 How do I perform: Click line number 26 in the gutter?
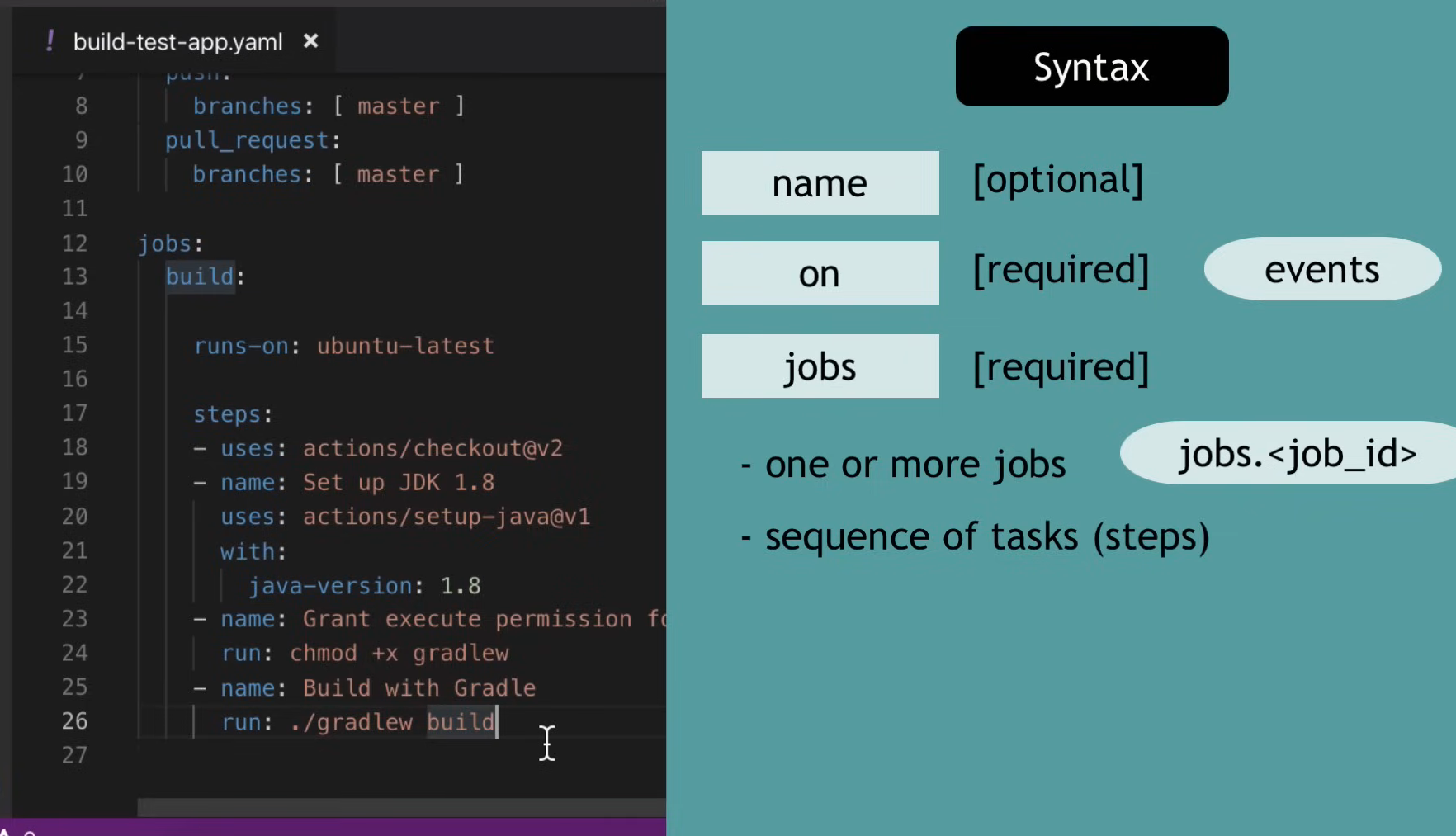74,721
